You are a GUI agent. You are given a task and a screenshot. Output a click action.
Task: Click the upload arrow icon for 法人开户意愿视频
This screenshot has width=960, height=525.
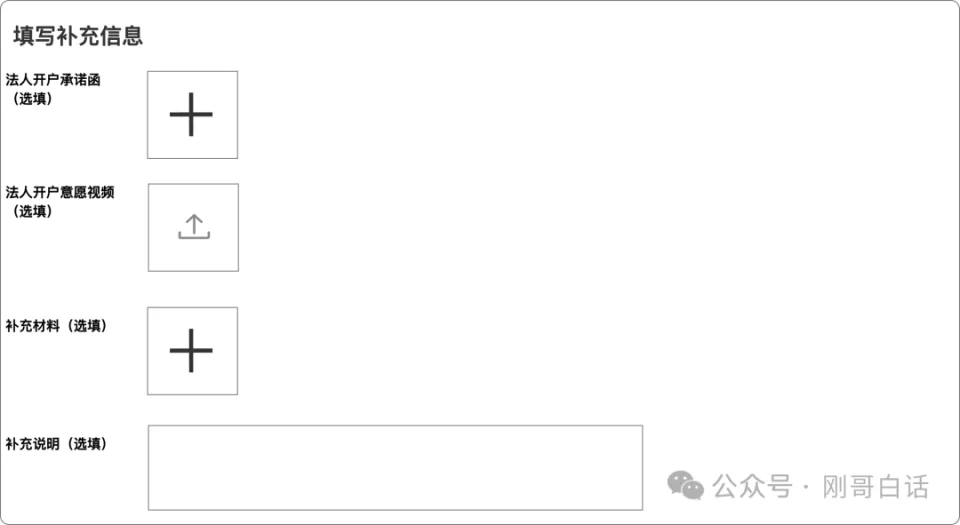194,226
